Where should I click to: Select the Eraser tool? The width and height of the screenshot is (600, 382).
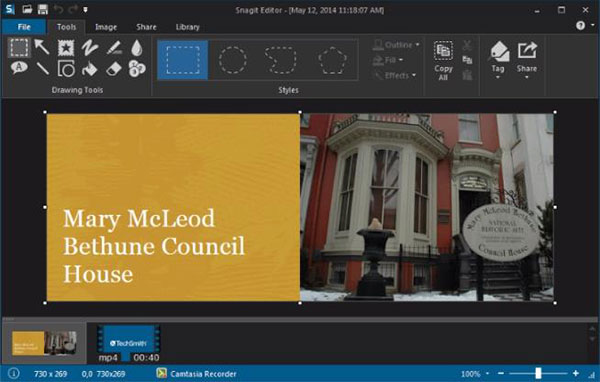(113, 69)
